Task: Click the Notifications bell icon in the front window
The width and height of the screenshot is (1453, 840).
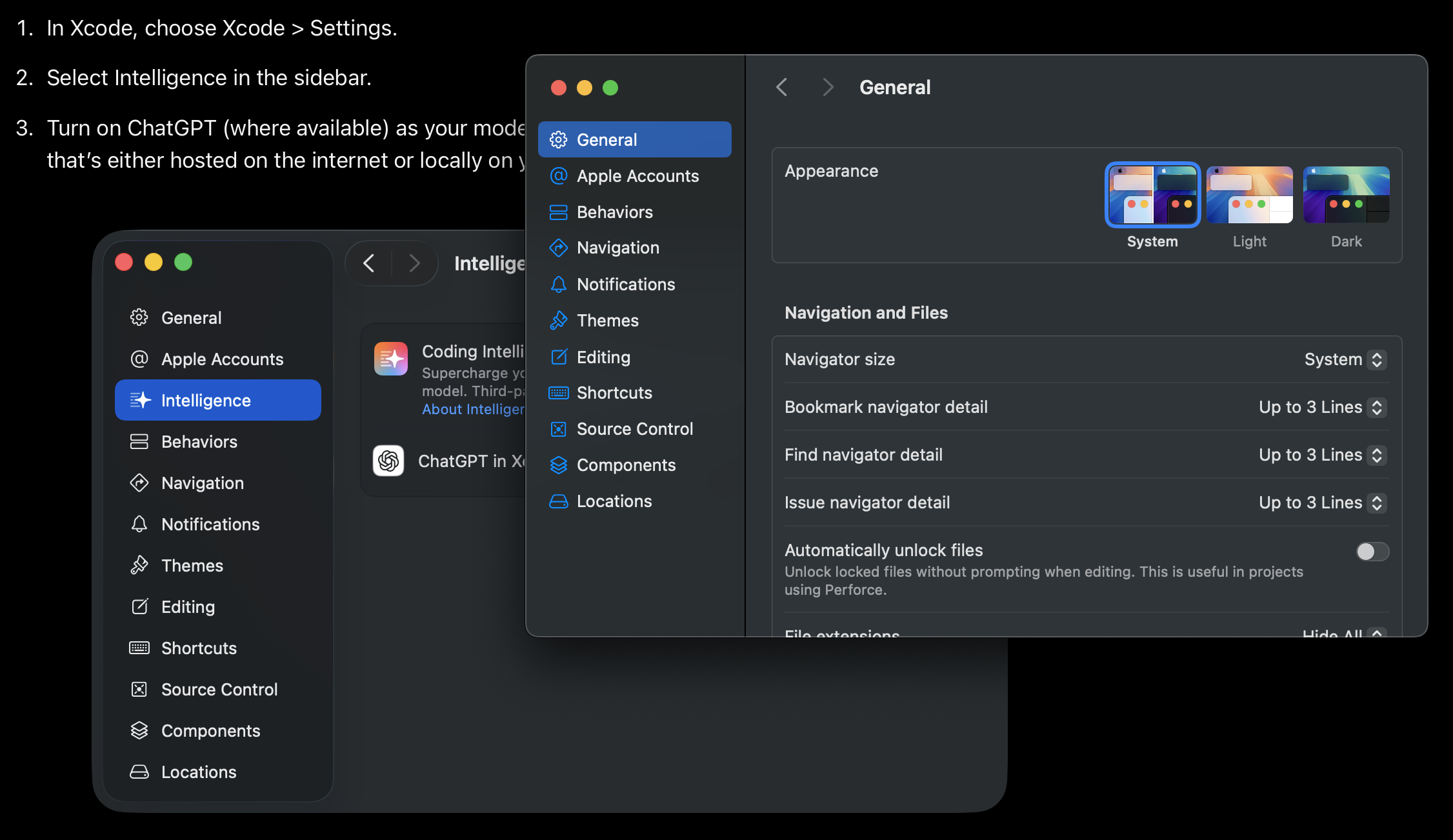Action: (558, 285)
